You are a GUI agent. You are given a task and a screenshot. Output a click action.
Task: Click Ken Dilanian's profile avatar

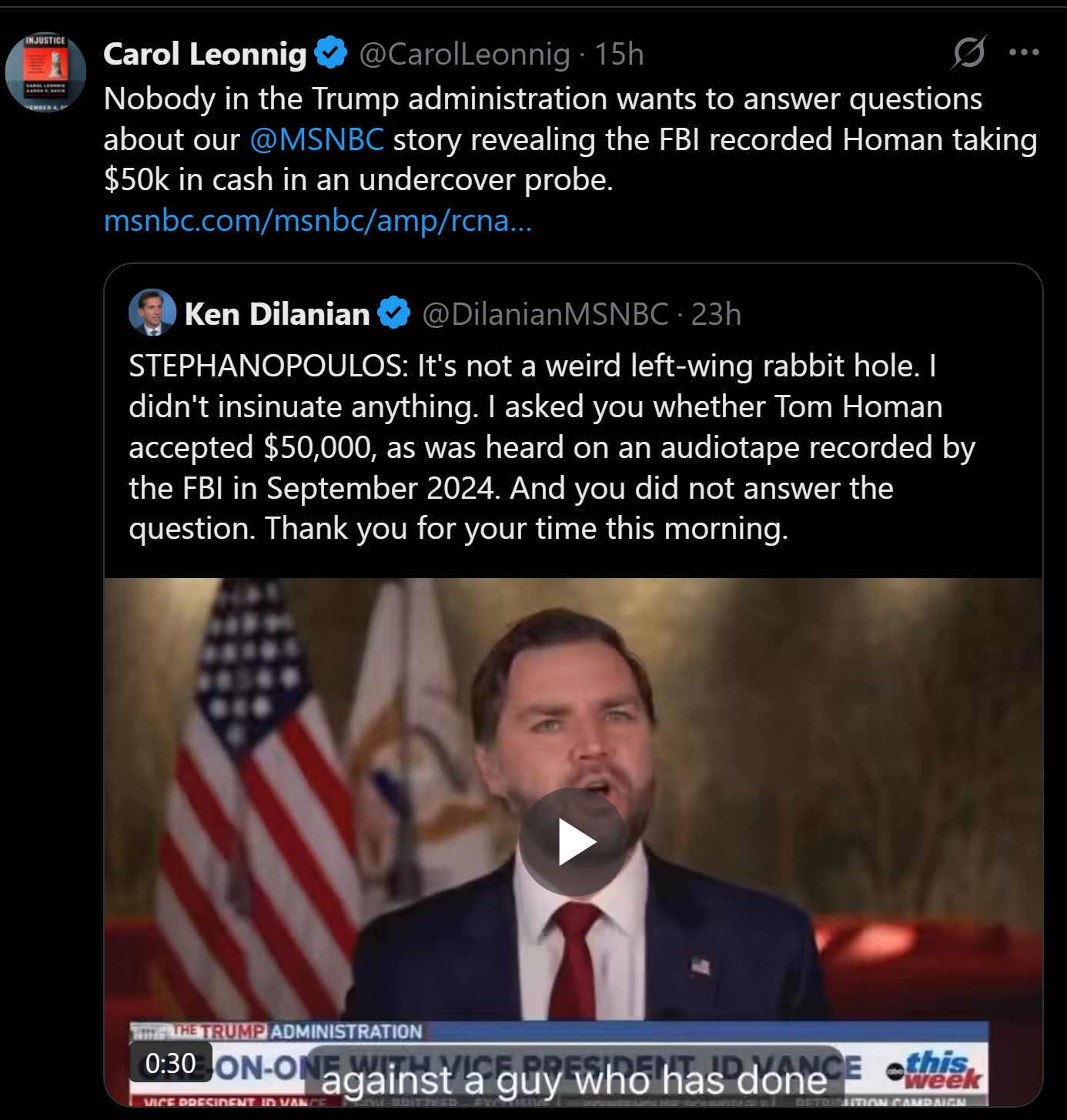tap(152, 313)
